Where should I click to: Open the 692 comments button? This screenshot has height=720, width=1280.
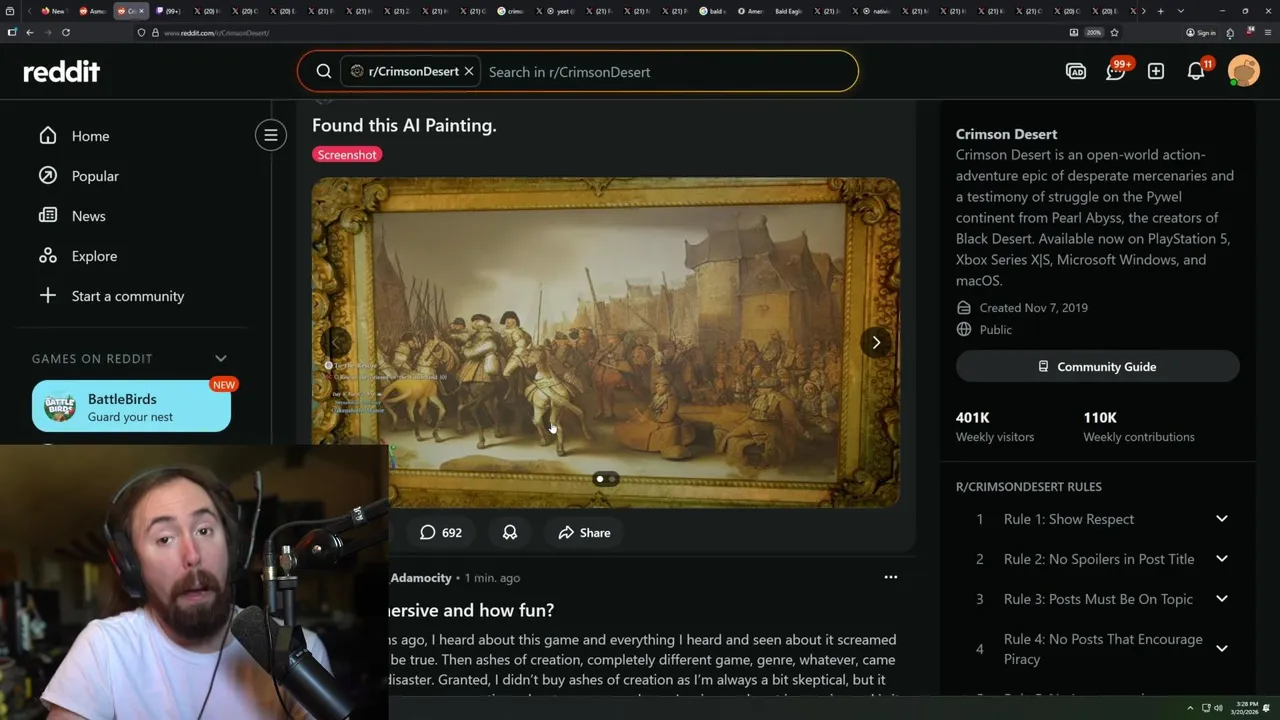441,533
